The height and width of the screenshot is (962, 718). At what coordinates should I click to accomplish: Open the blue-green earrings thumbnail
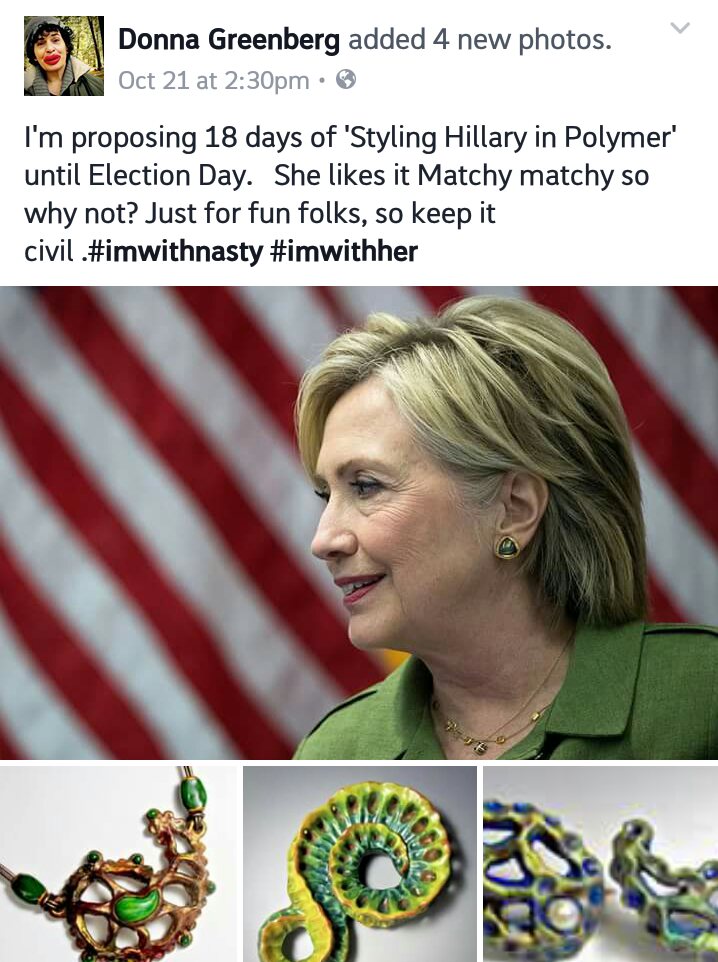coord(601,864)
